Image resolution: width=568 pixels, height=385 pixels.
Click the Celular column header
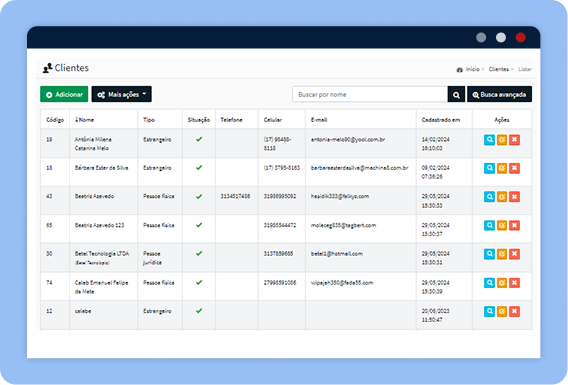[273, 120]
